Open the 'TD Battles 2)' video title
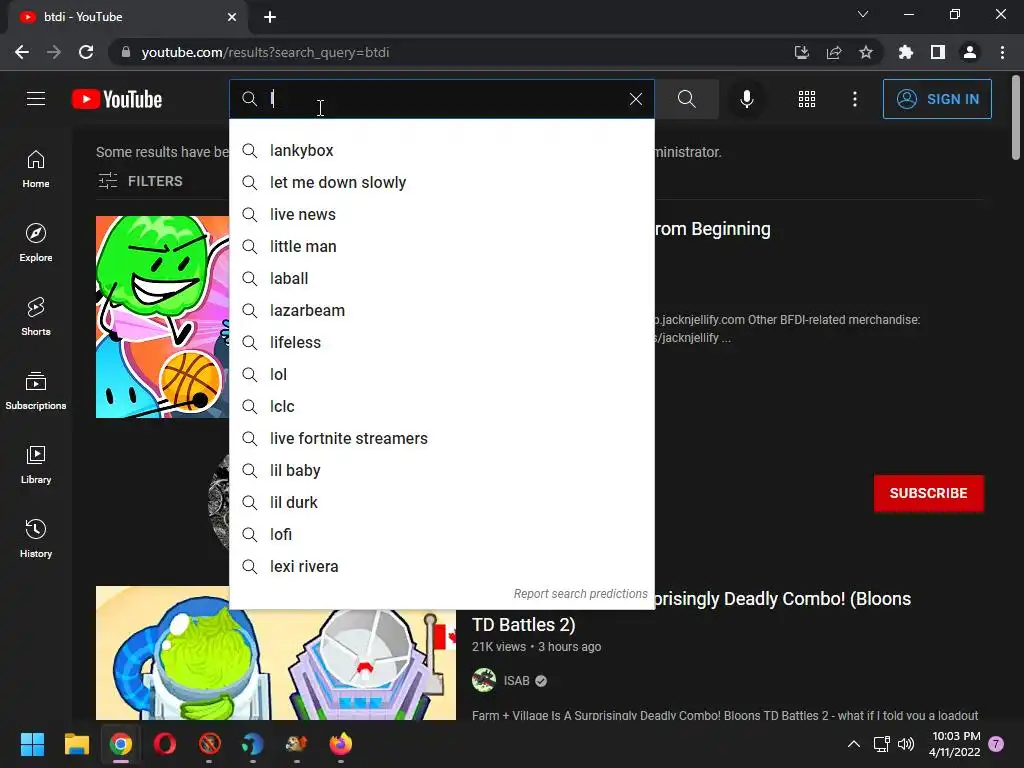 524,625
